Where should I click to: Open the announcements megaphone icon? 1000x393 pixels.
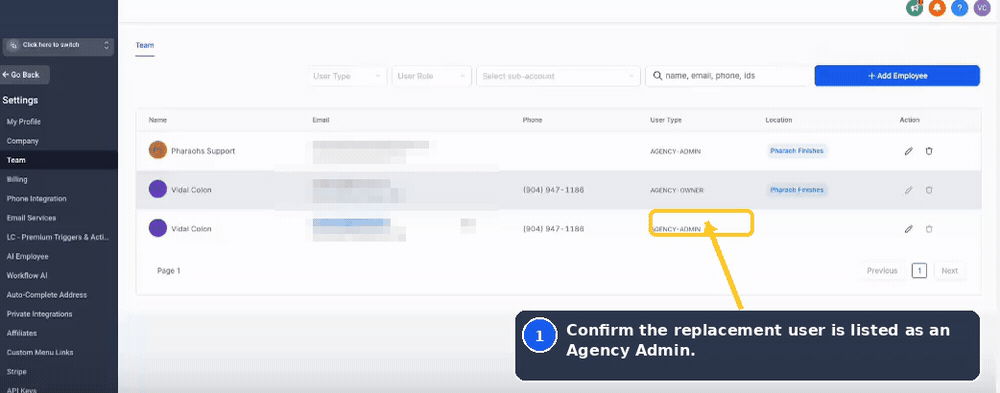[x=915, y=8]
